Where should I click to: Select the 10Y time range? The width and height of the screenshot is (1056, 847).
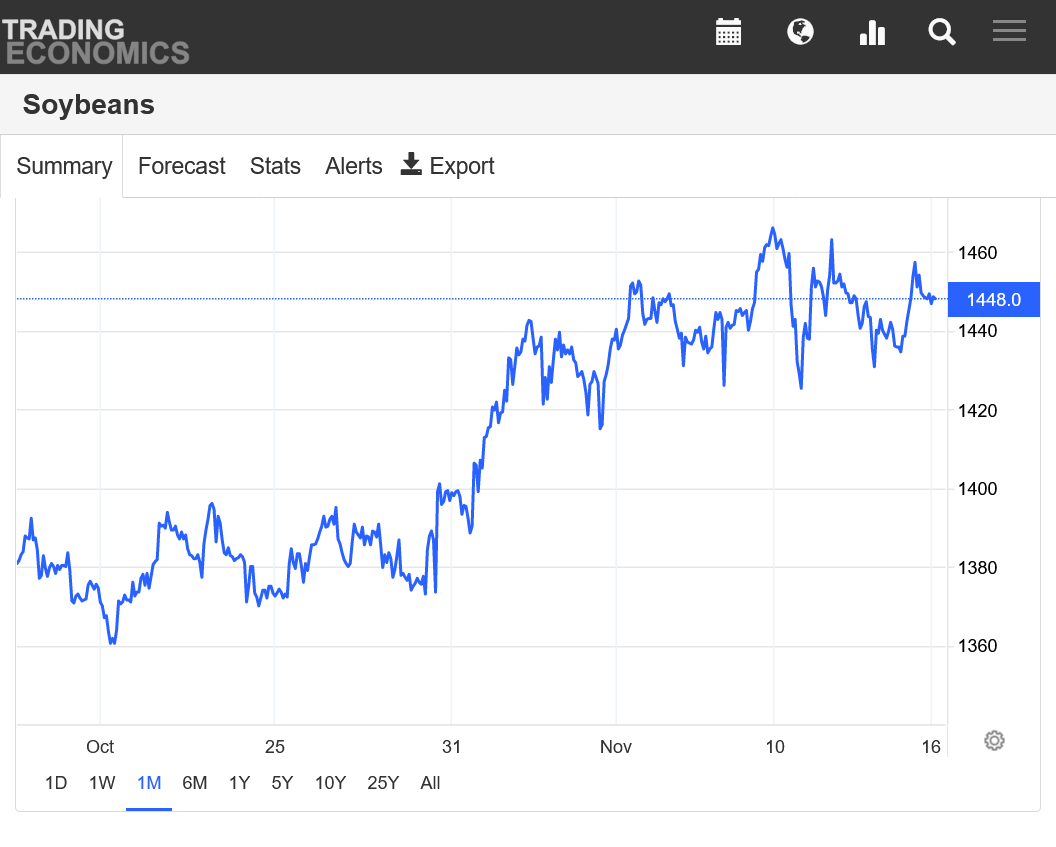coord(330,783)
